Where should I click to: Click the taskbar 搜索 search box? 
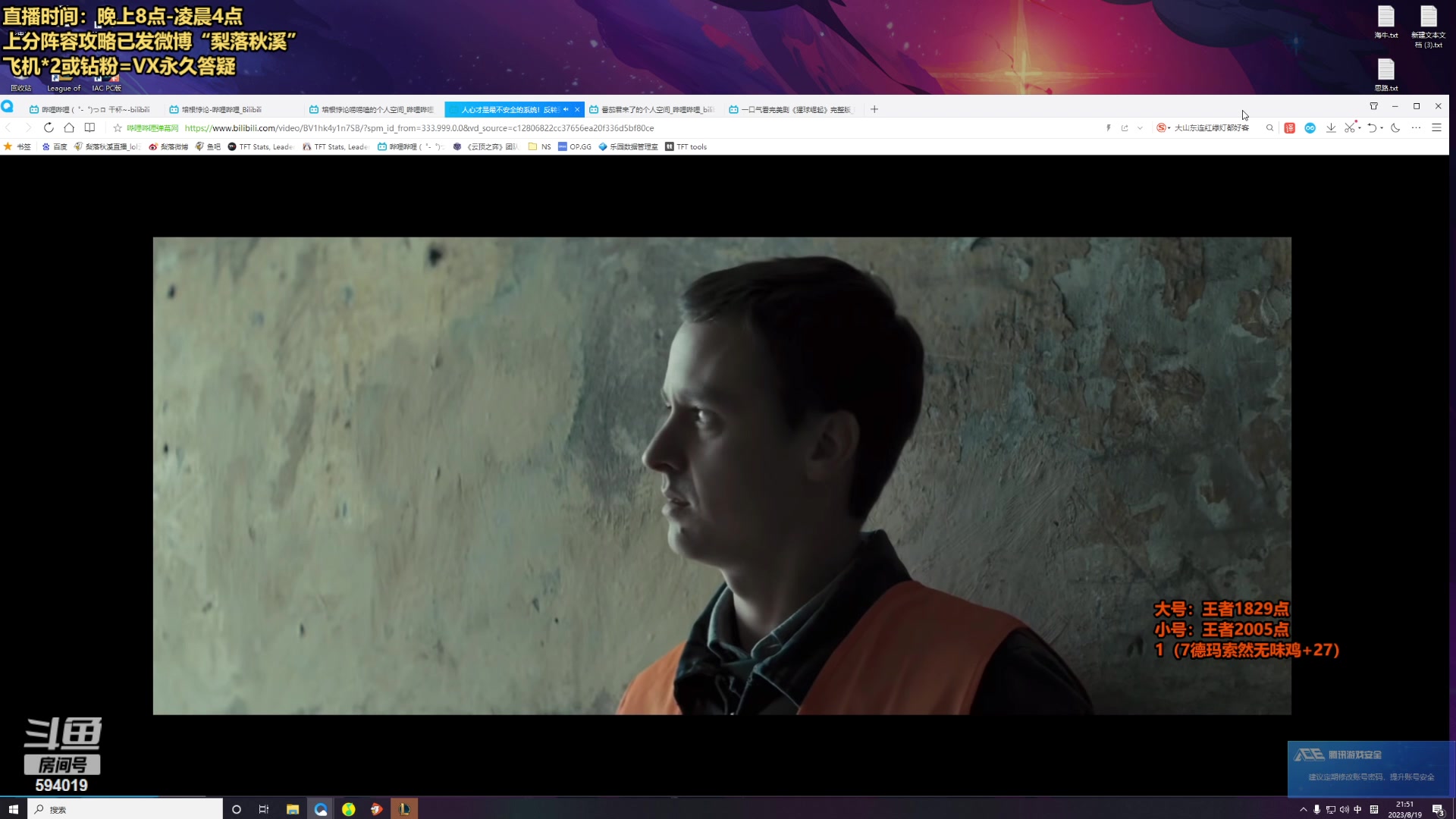click(126, 809)
